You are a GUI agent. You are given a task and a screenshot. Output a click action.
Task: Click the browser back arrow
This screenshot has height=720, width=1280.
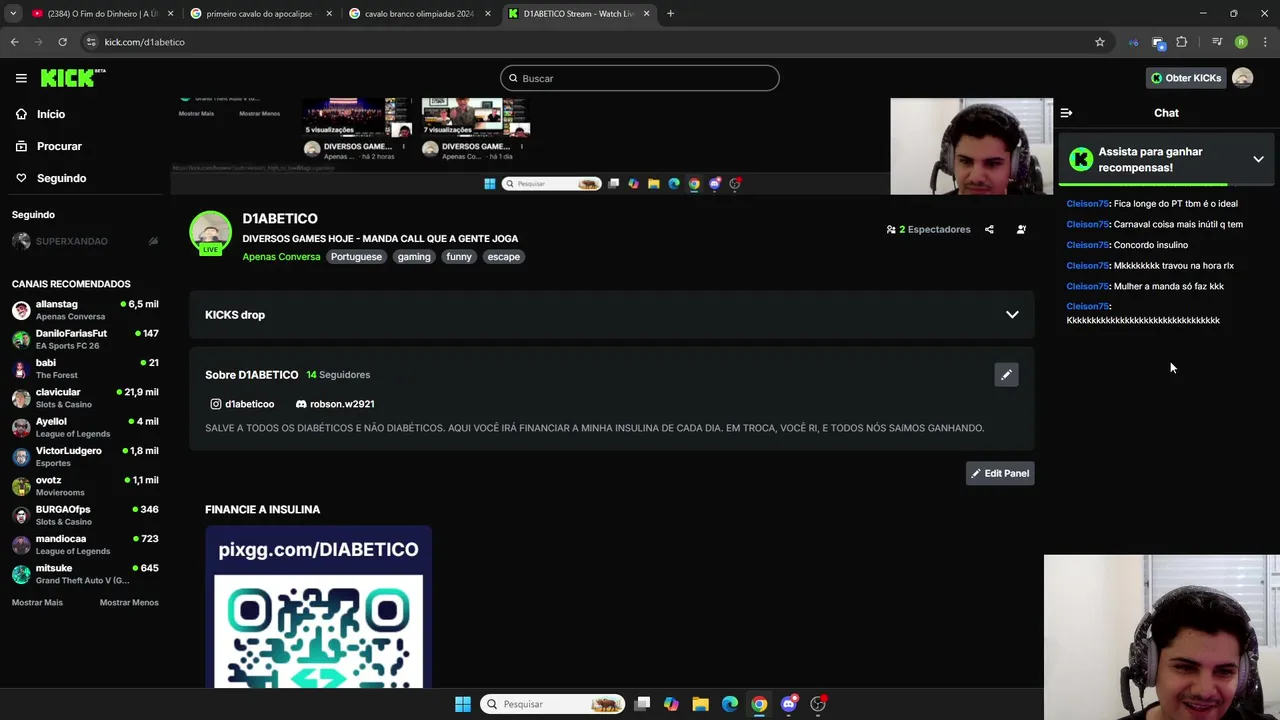click(14, 42)
